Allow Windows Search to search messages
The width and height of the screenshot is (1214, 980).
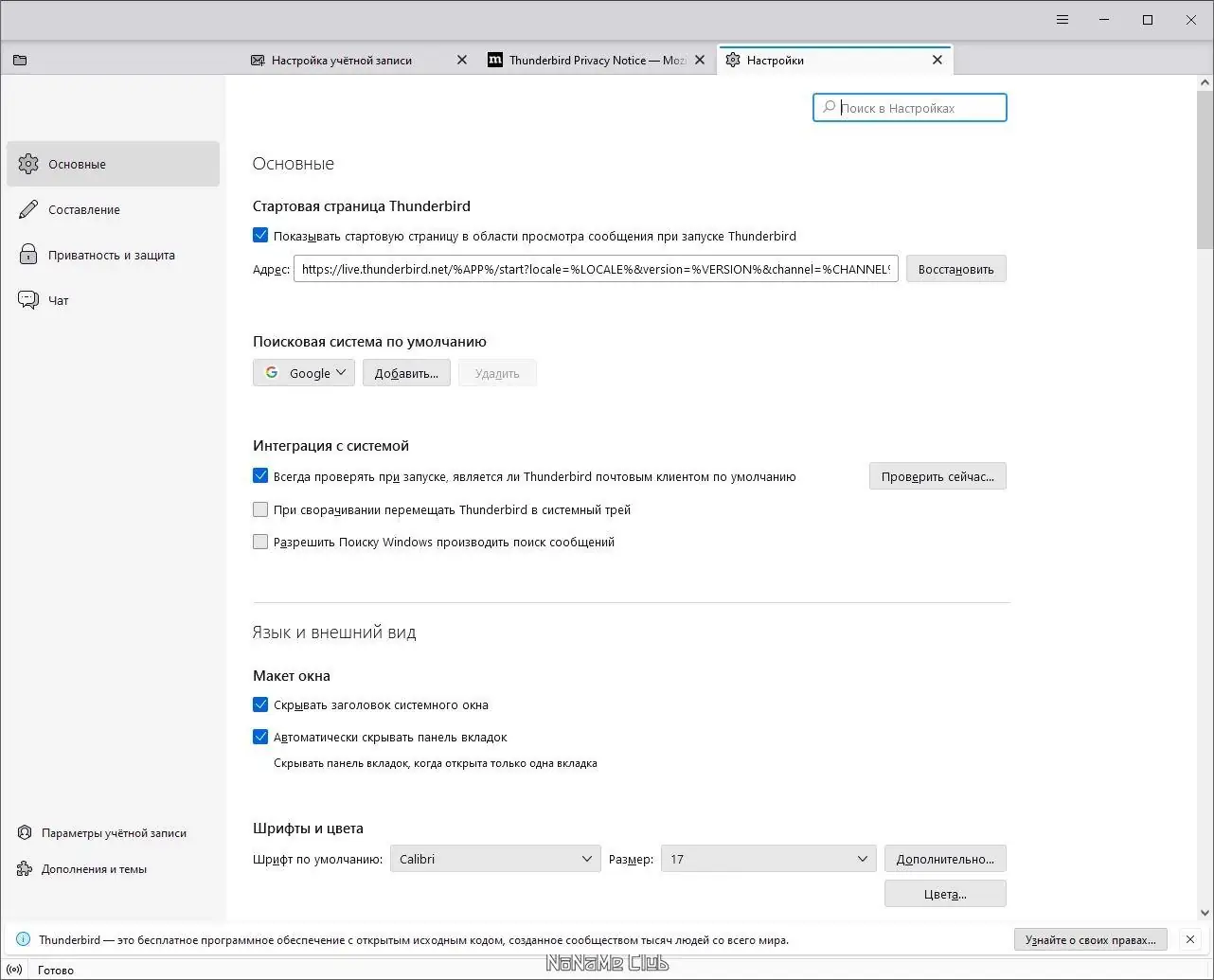coord(260,542)
